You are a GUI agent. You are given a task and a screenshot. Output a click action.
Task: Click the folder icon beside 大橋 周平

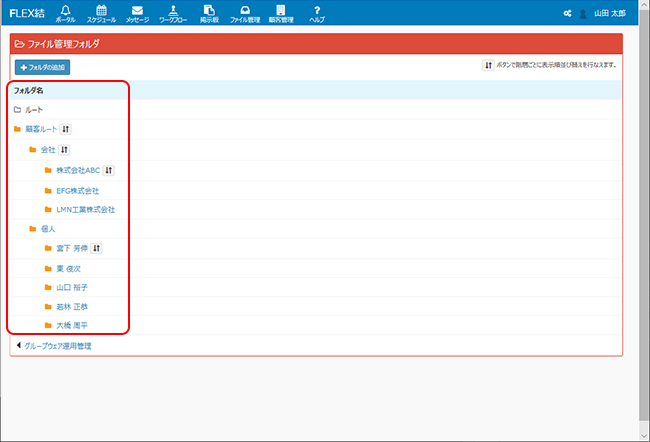click(x=48, y=325)
